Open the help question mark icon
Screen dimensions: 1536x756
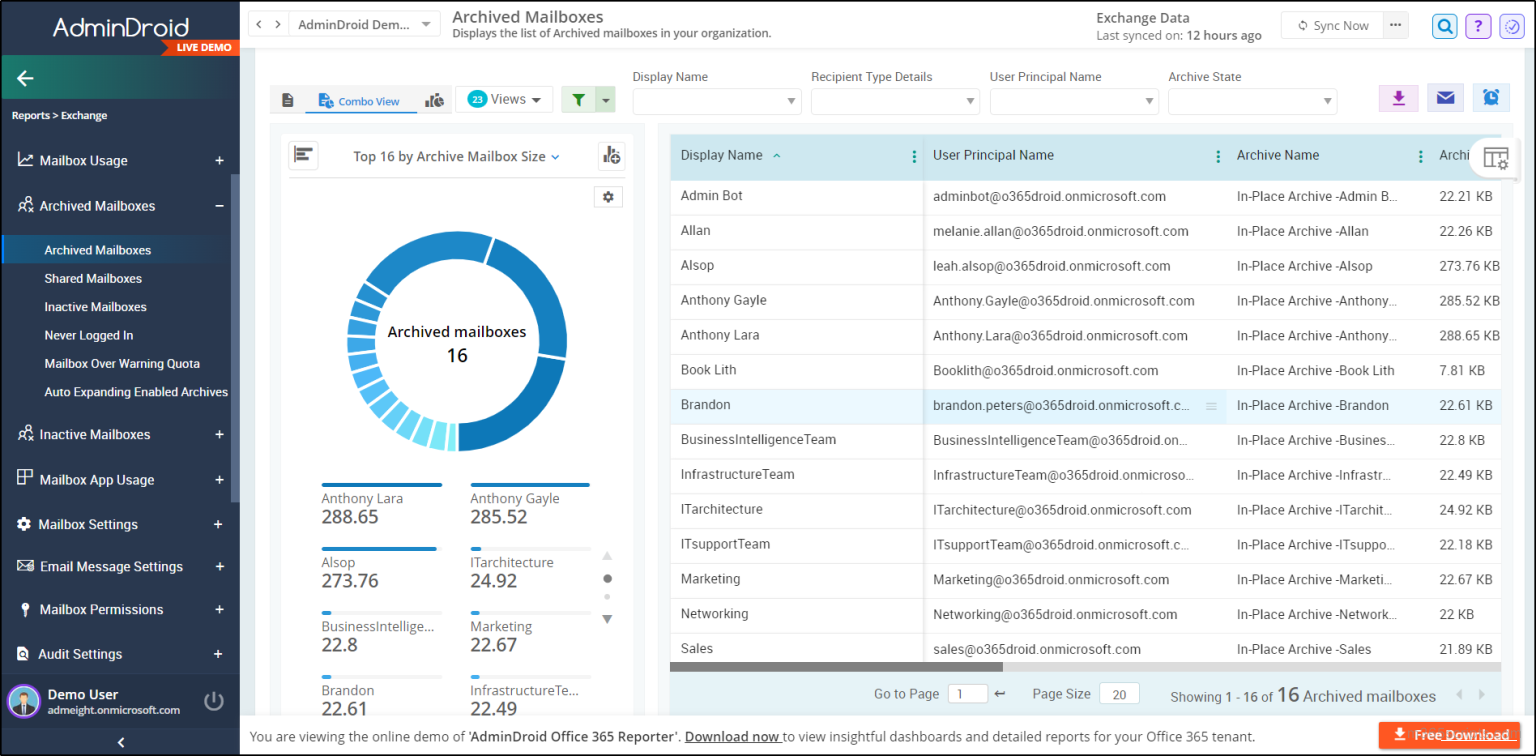[x=1478, y=26]
